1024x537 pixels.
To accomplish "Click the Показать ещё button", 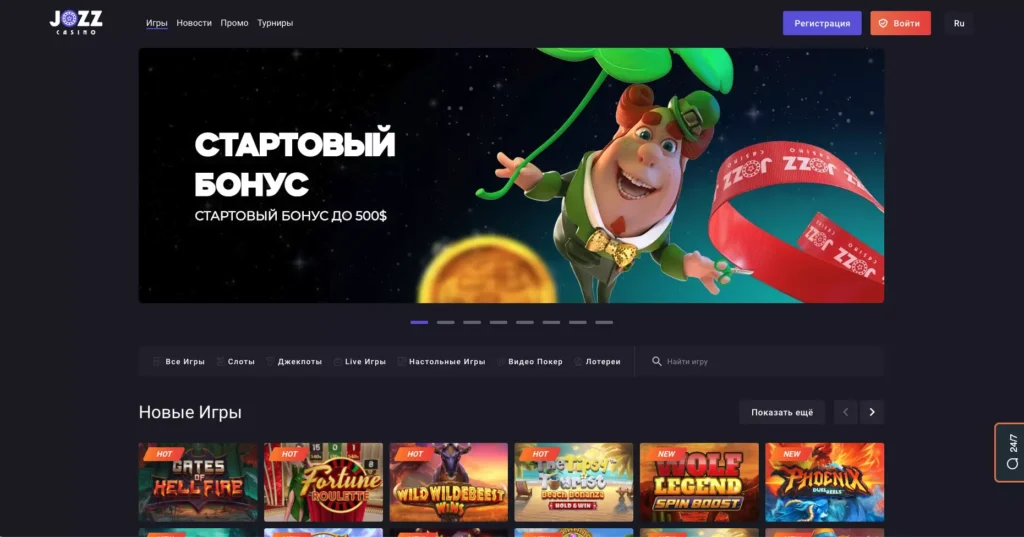I will 782,412.
